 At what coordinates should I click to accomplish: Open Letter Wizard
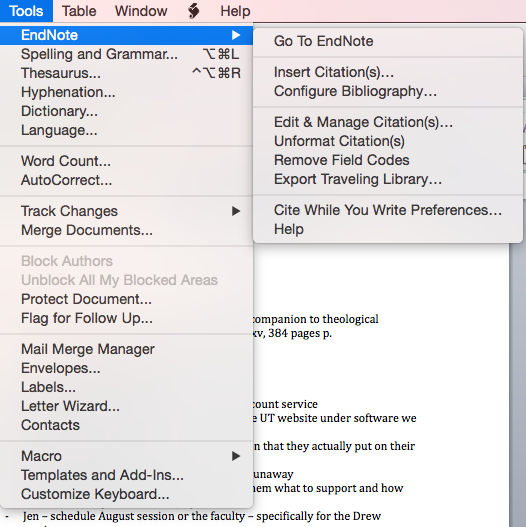126,406
